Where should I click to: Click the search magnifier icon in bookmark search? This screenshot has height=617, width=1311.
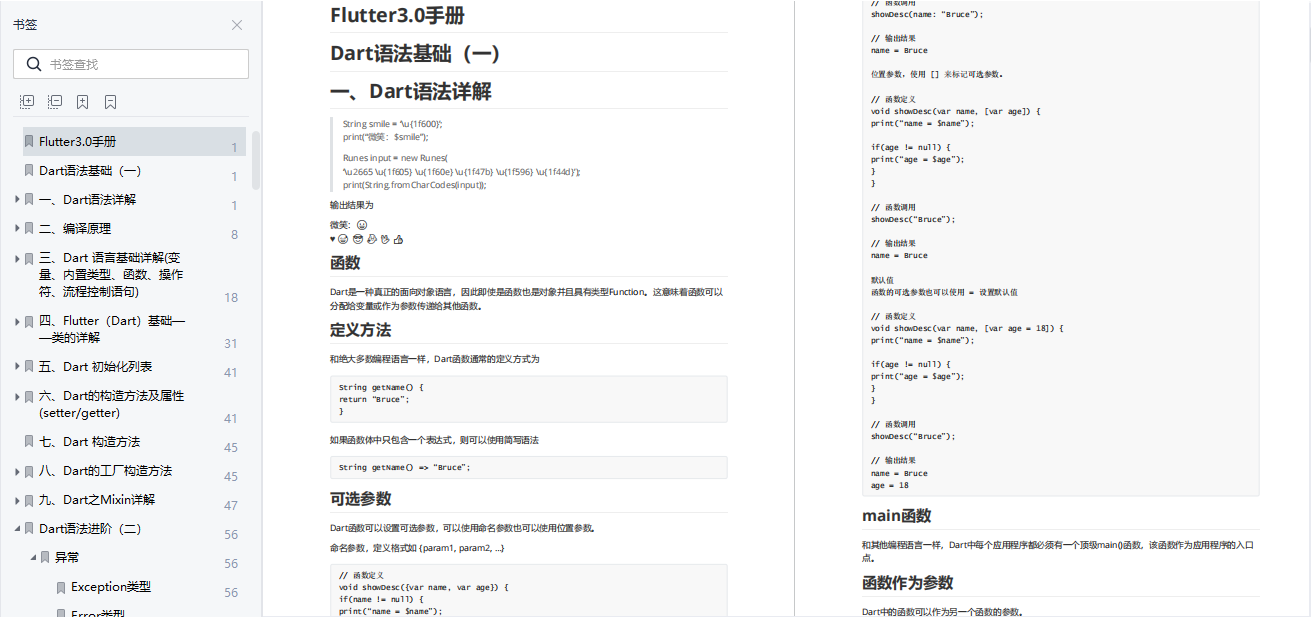tap(34, 64)
